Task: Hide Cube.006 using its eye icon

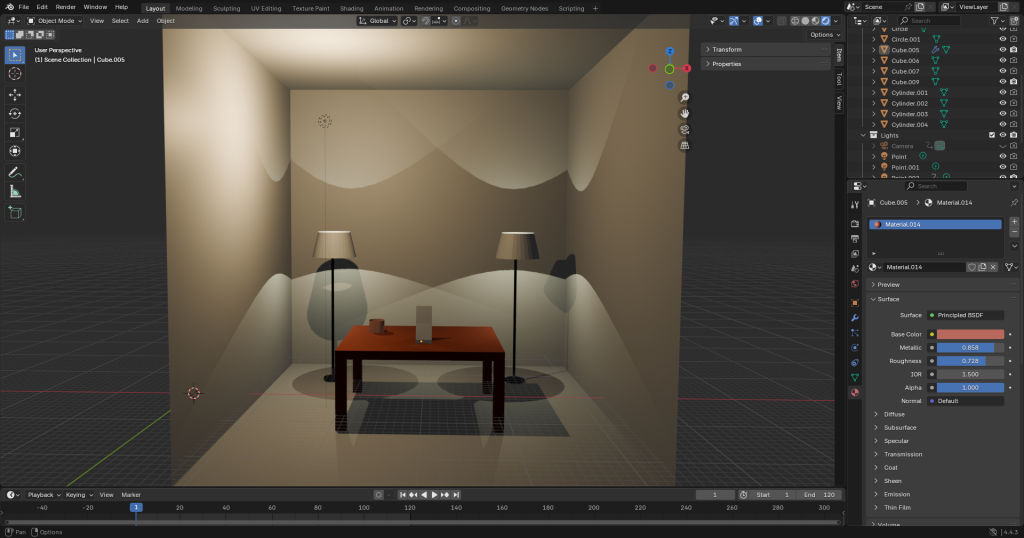Action: (x=1002, y=60)
